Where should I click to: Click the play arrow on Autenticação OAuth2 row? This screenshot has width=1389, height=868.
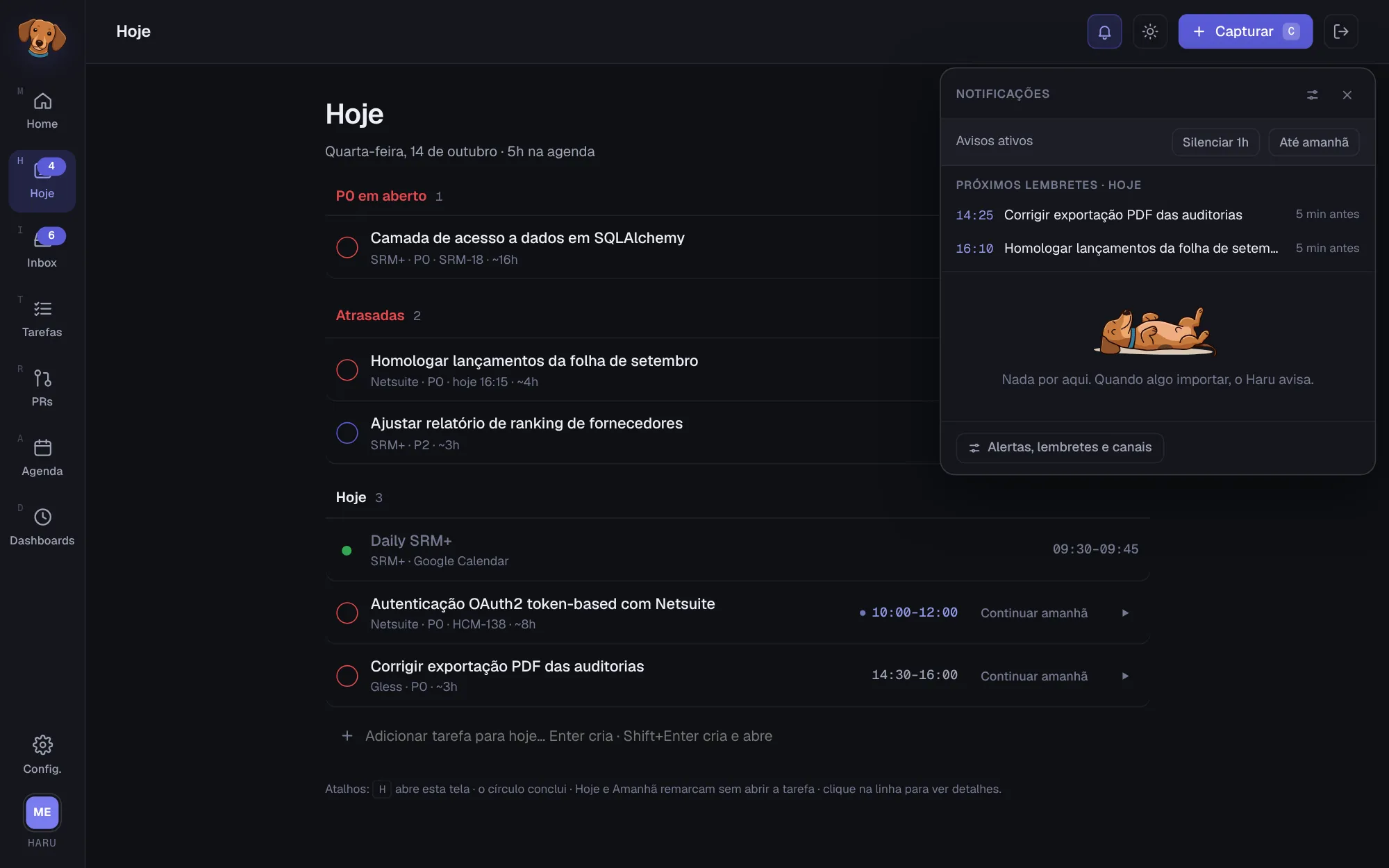[1125, 612]
